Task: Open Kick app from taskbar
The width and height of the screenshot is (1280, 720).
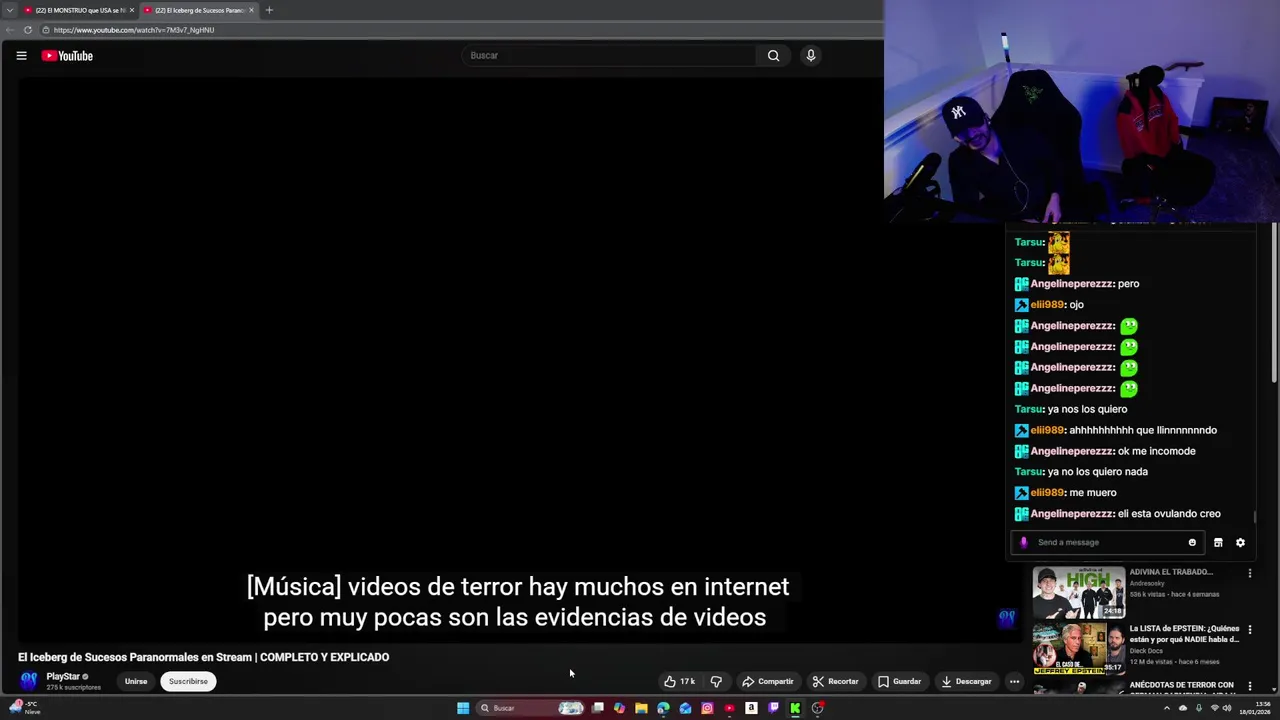Action: (x=795, y=708)
